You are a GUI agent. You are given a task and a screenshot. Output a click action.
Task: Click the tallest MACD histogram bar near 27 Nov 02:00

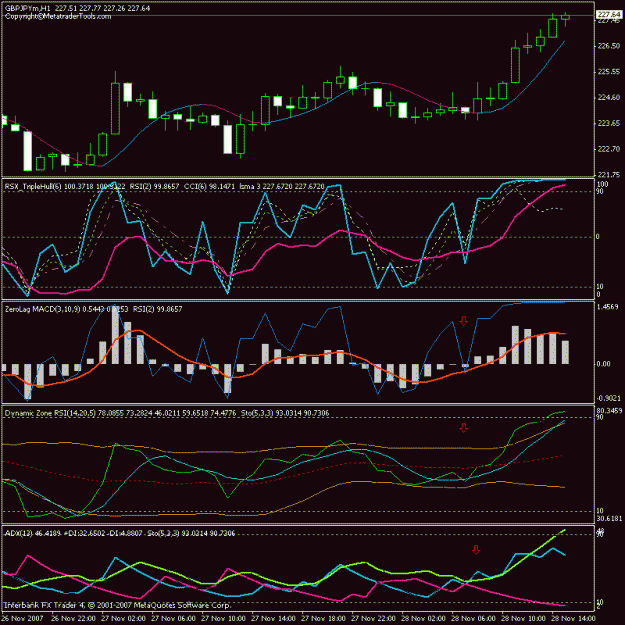(x=115, y=334)
